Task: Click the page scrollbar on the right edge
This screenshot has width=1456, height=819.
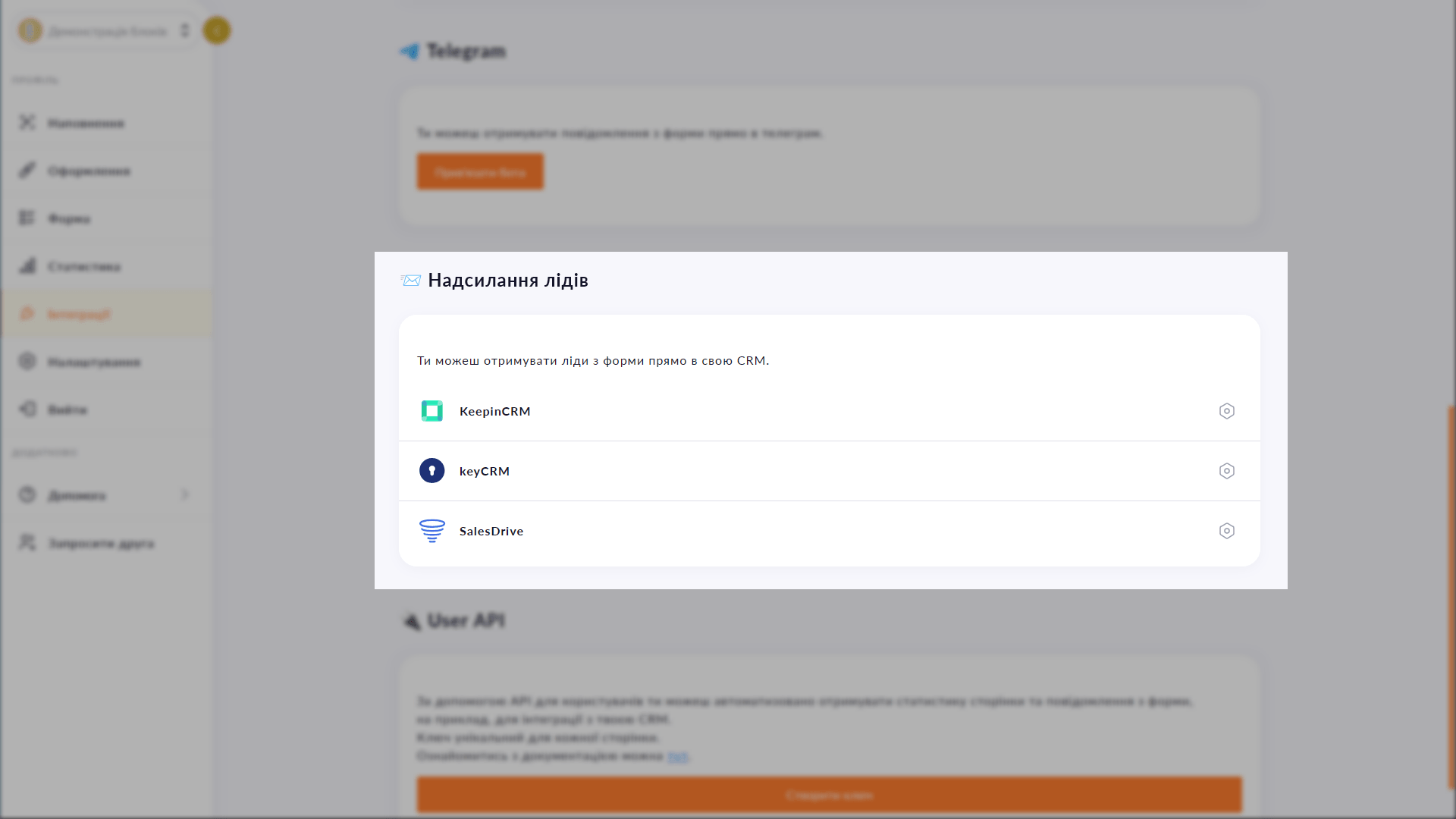Action: [1451, 597]
